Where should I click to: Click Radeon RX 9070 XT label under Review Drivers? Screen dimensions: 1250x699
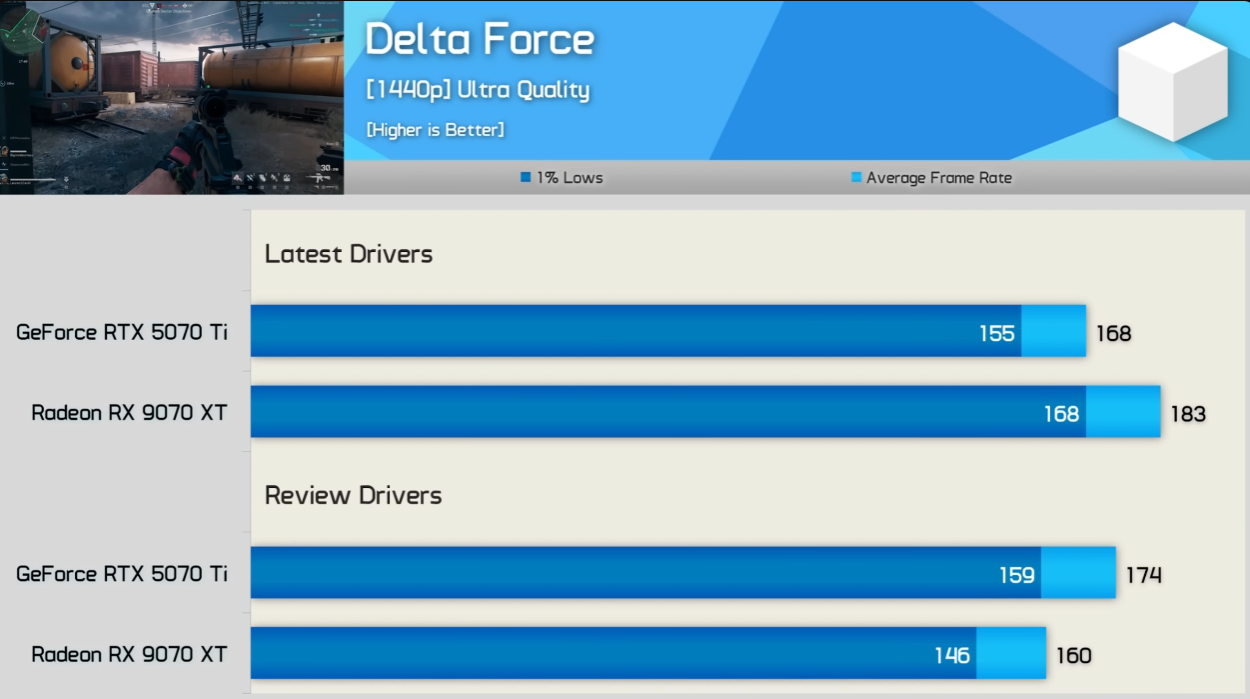pyautogui.click(x=129, y=654)
